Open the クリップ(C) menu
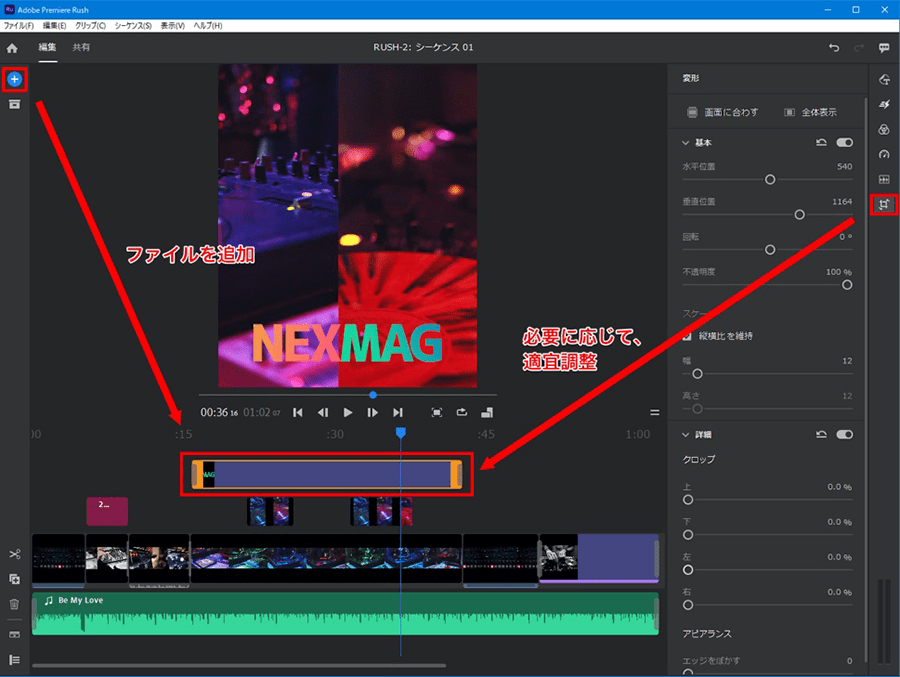This screenshot has width=900, height=677. point(91,26)
